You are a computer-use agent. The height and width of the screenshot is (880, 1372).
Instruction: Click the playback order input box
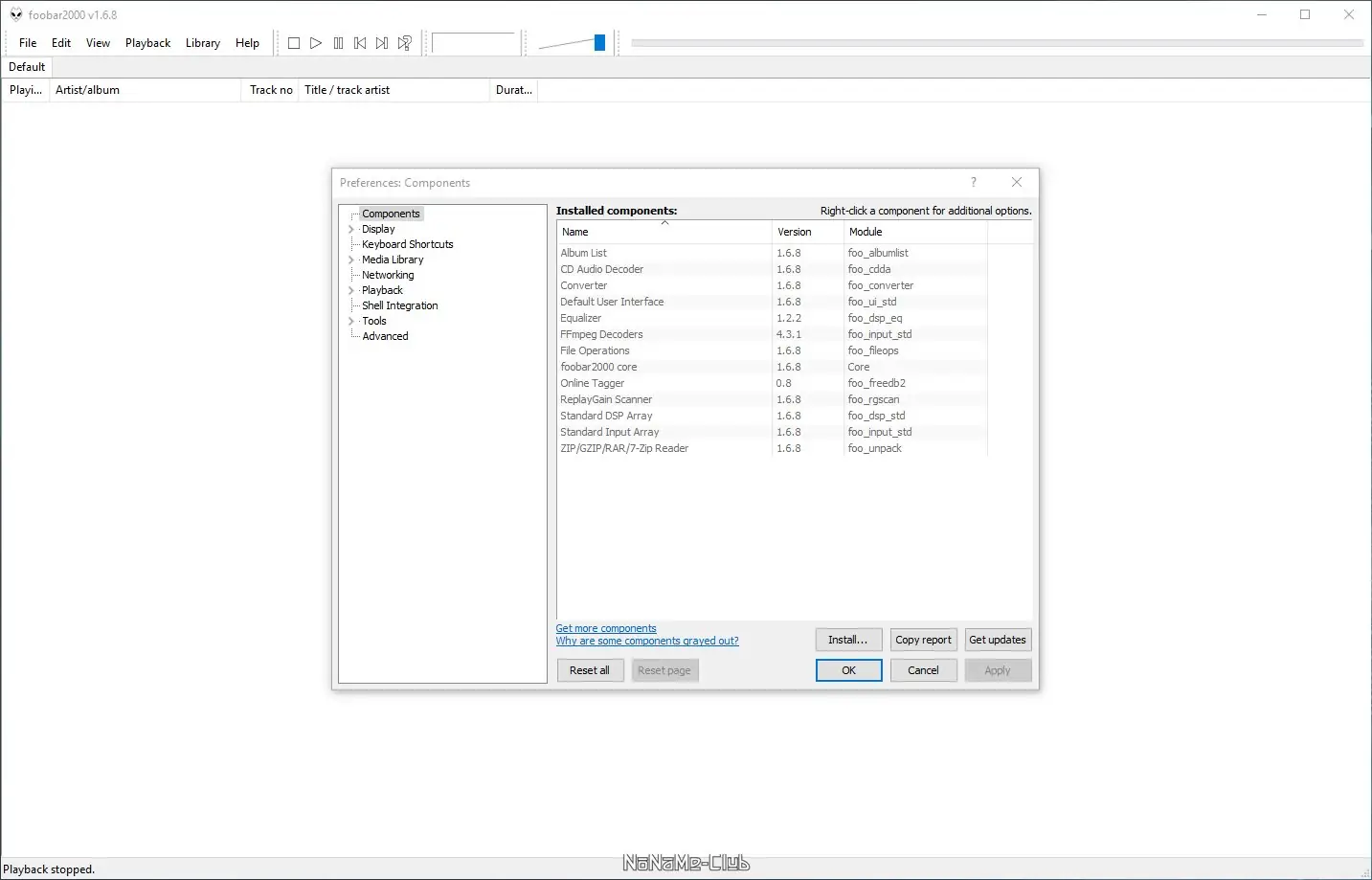tap(474, 43)
